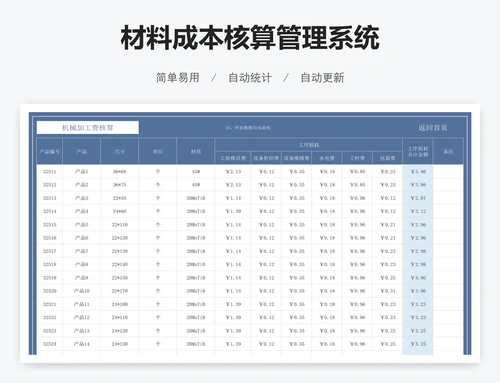Click product number cell 32518
Image resolution: width=500 pixels, height=383 pixels.
(49, 264)
